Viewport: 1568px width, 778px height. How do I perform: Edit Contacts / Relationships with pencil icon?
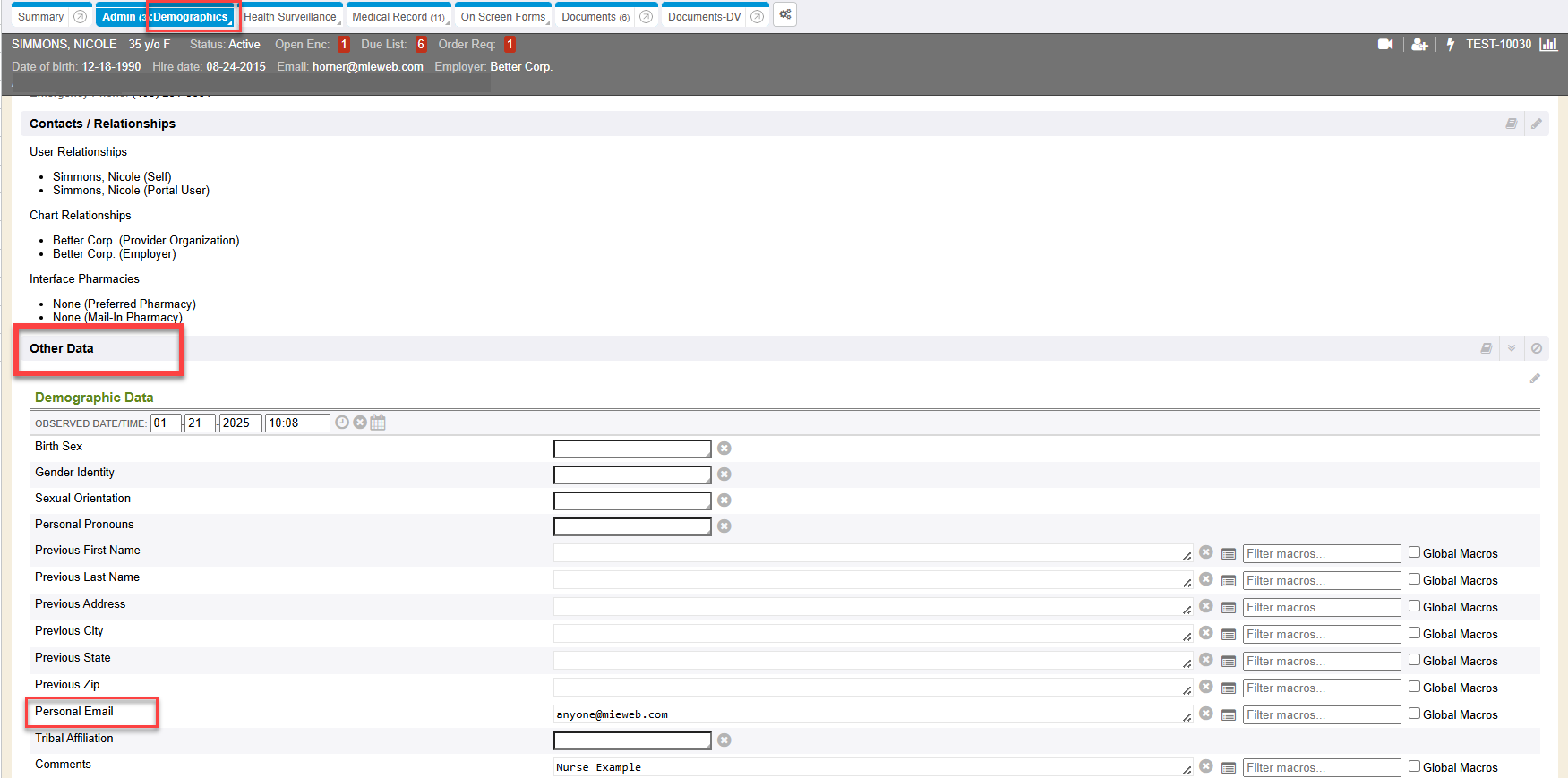click(x=1536, y=124)
